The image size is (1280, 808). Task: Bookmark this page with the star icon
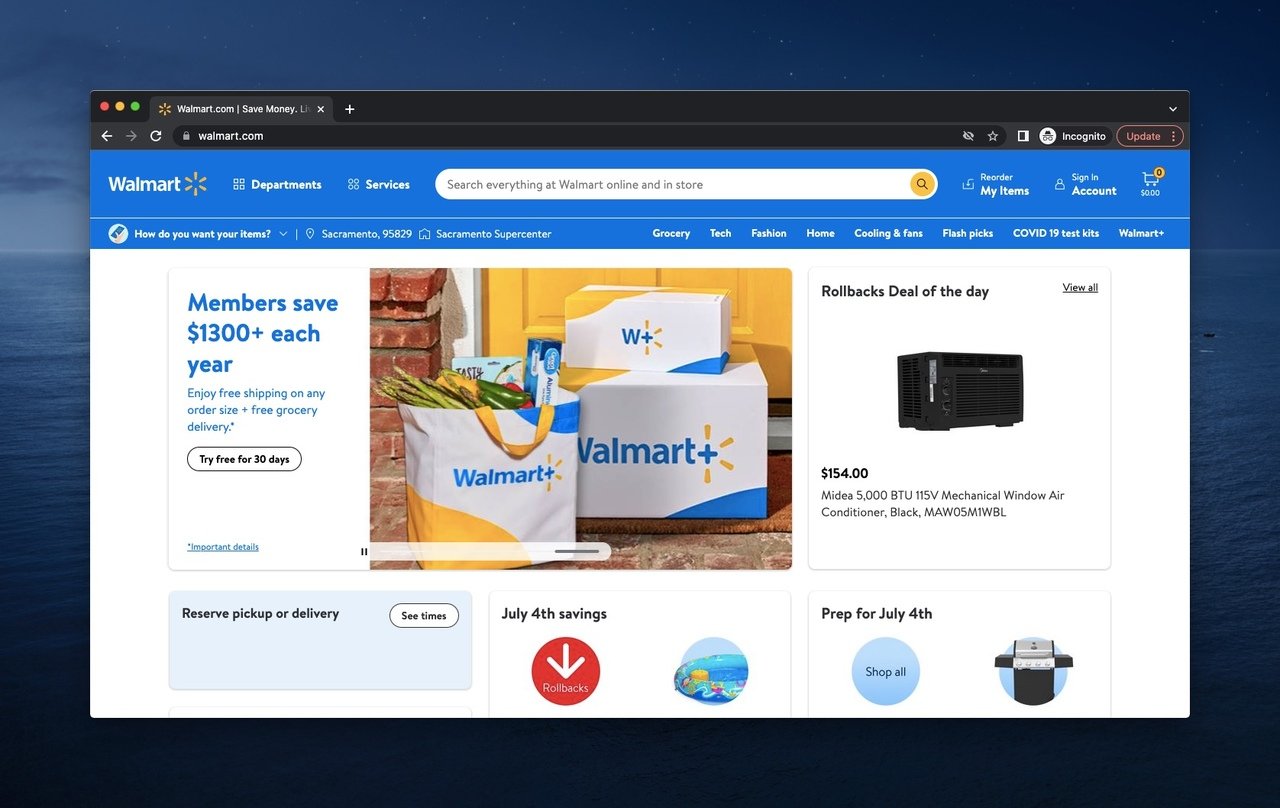993,136
